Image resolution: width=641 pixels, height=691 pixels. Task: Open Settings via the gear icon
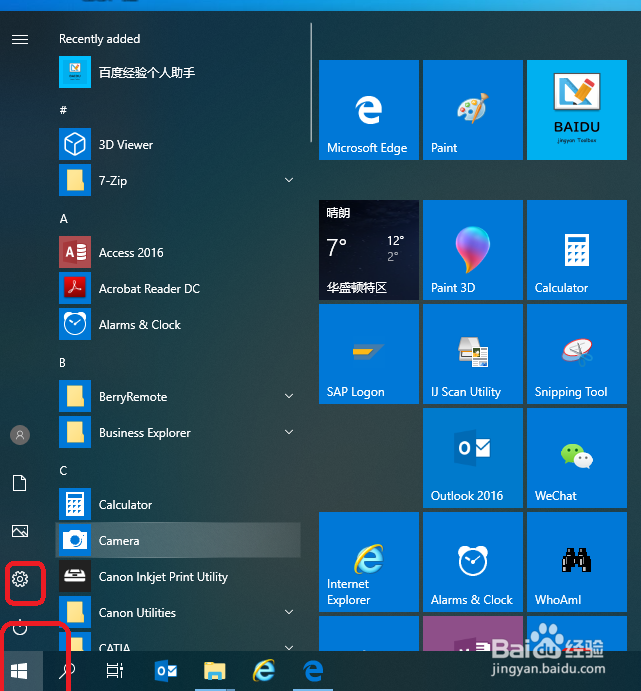click(x=20, y=579)
